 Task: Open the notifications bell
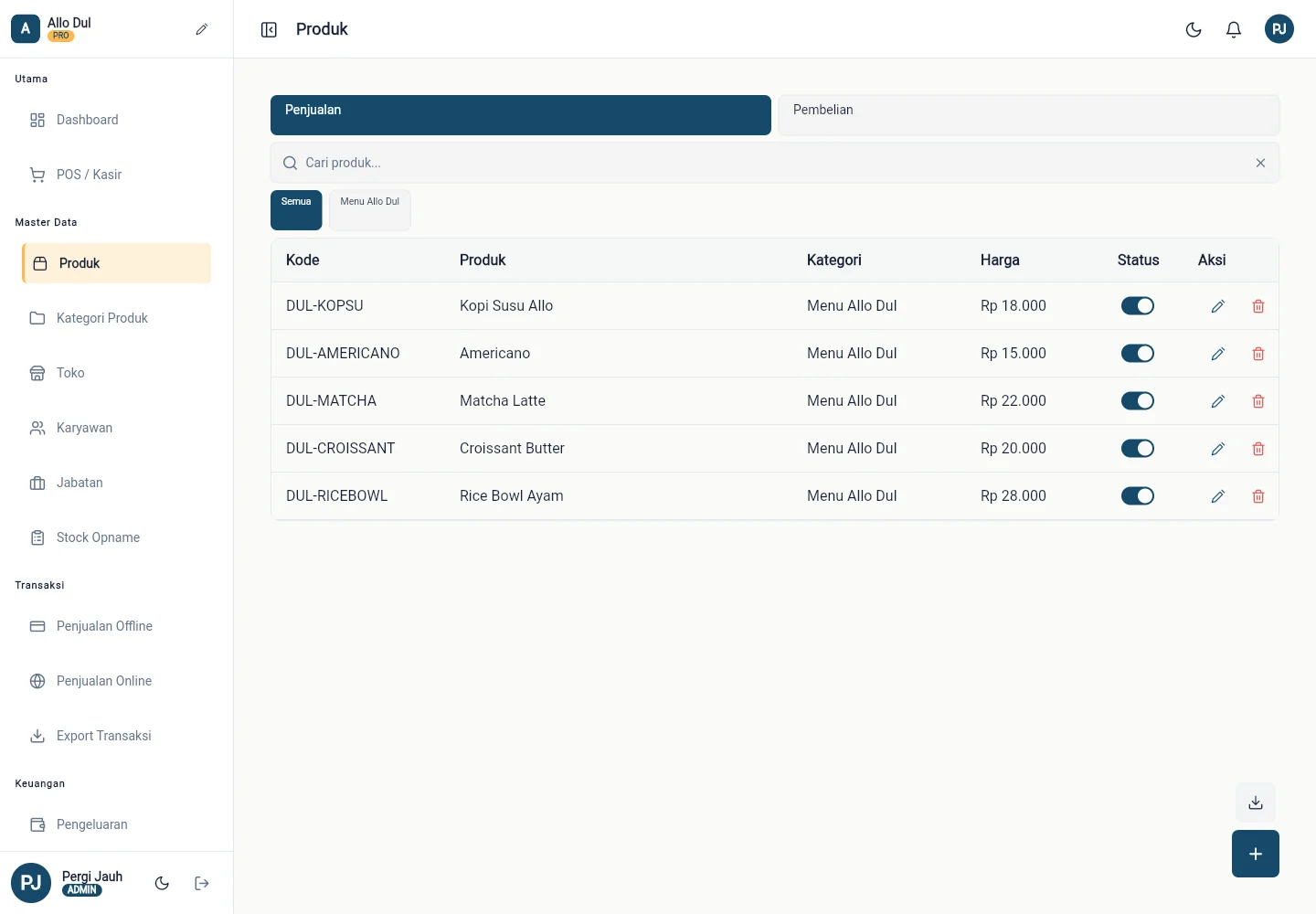(x=1234, y=29)
